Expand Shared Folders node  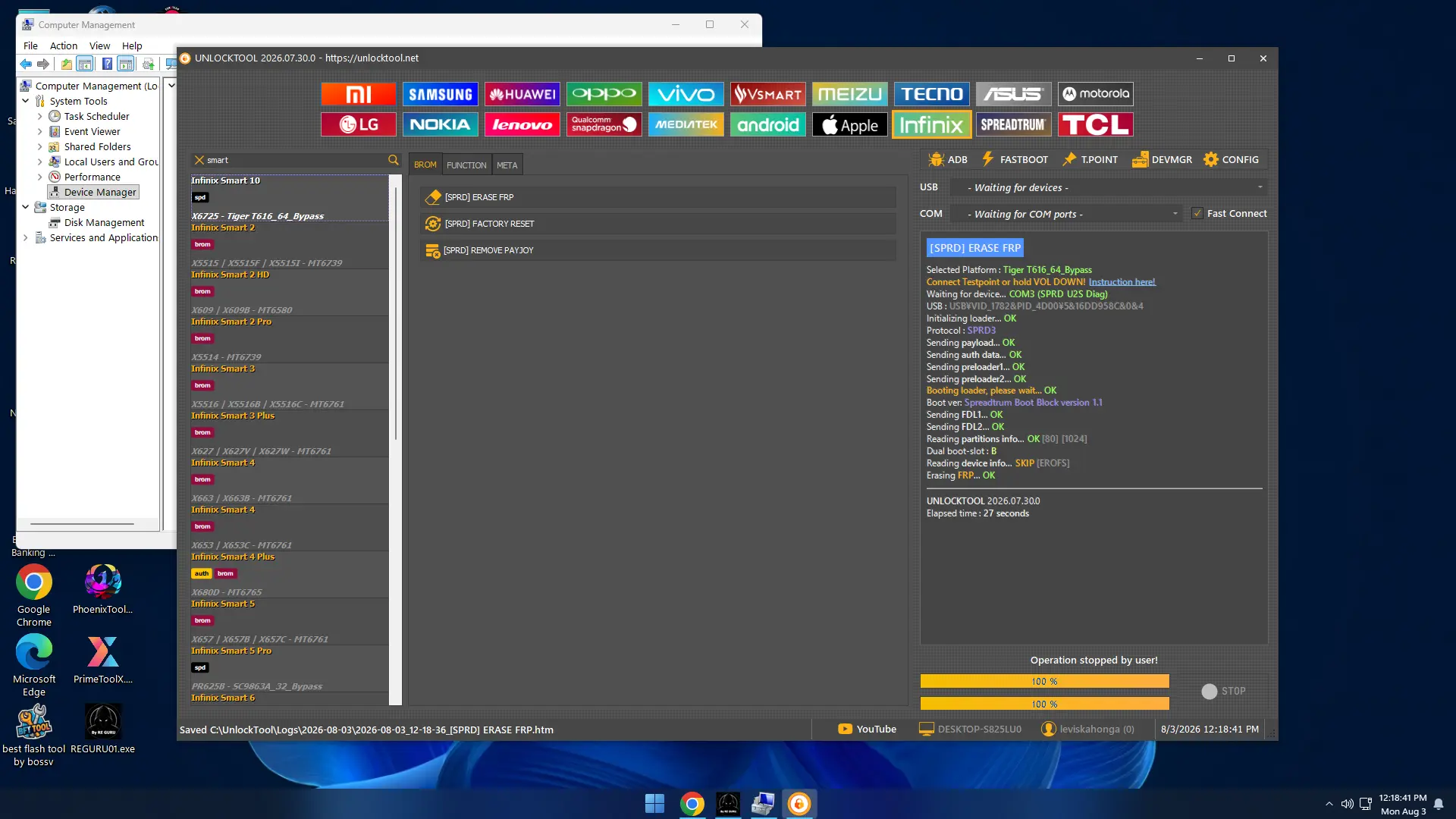pyautogui.click(x=40, y=147)
